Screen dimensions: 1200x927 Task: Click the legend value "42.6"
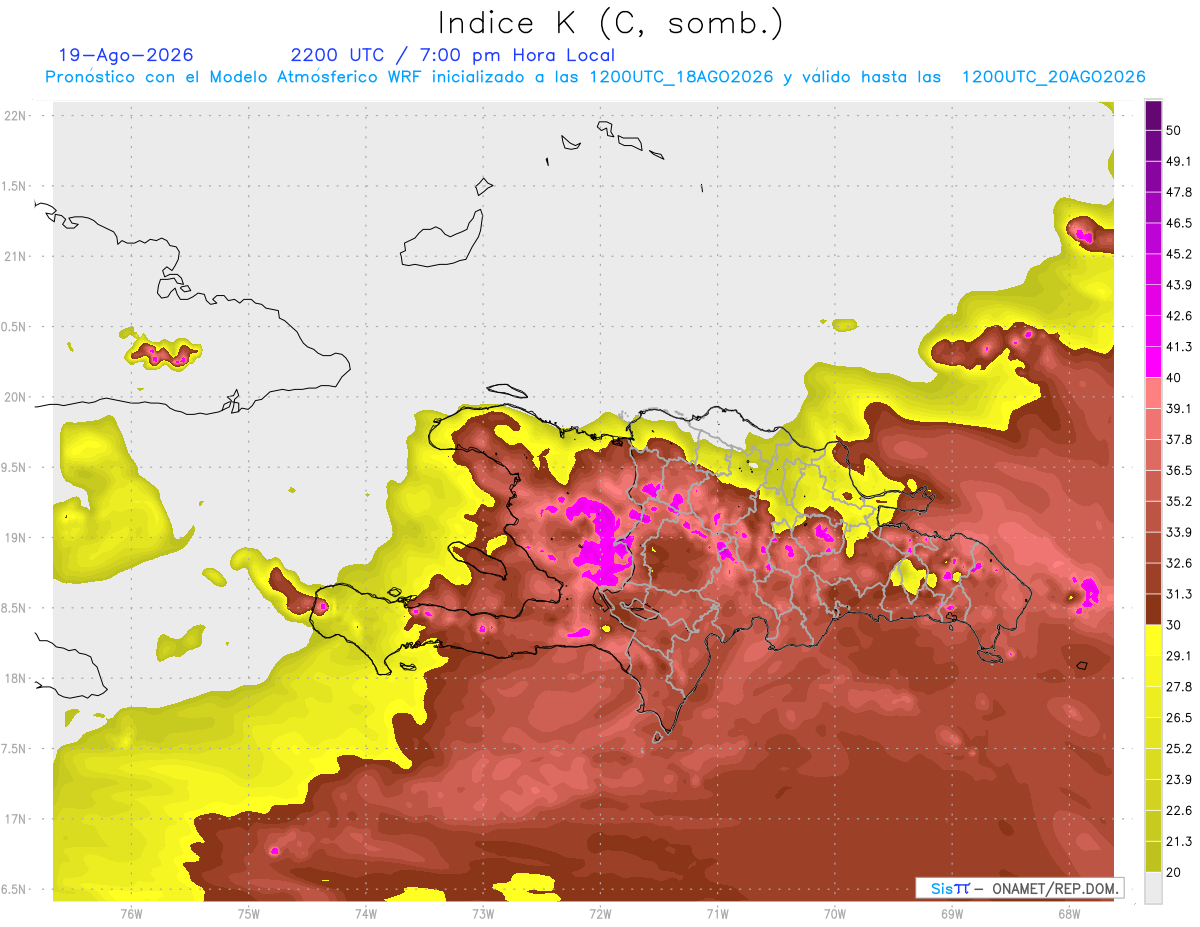[x=1178, y=316]
